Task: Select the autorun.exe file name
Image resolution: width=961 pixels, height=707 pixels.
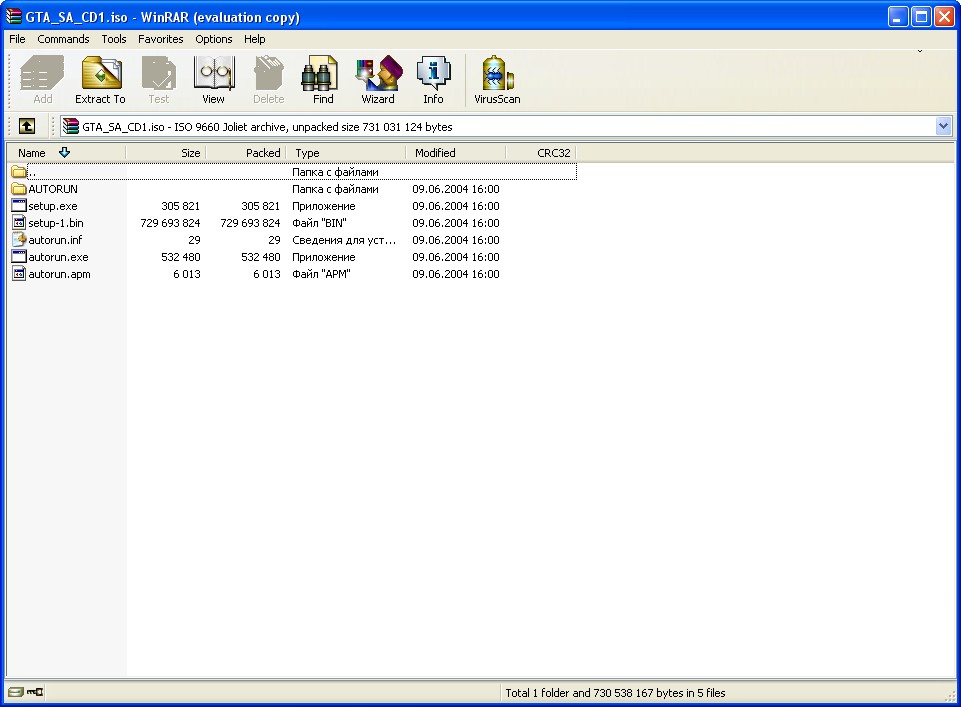Action: tap(58, 257)
